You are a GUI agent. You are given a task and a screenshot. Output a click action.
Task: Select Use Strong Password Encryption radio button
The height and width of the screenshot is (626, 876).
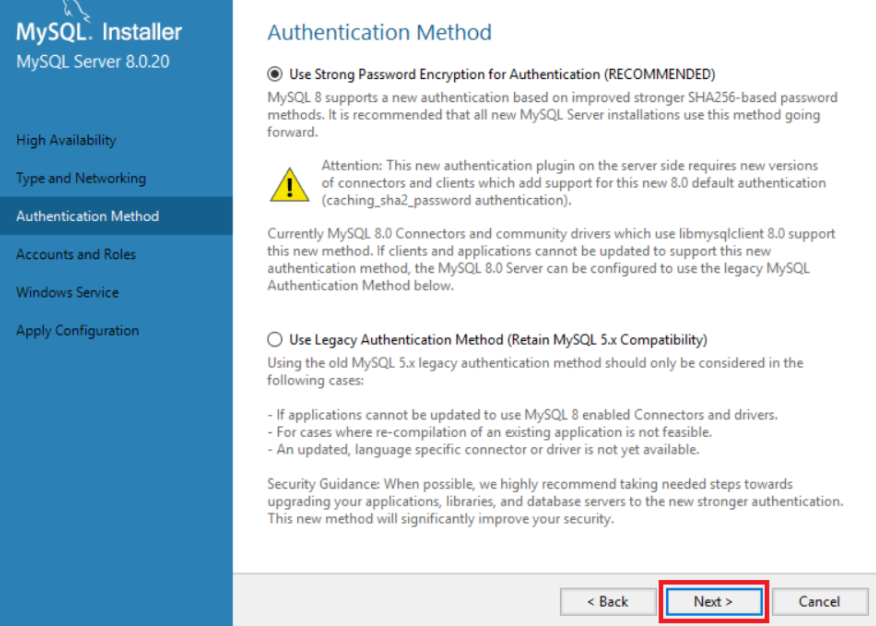274,74
